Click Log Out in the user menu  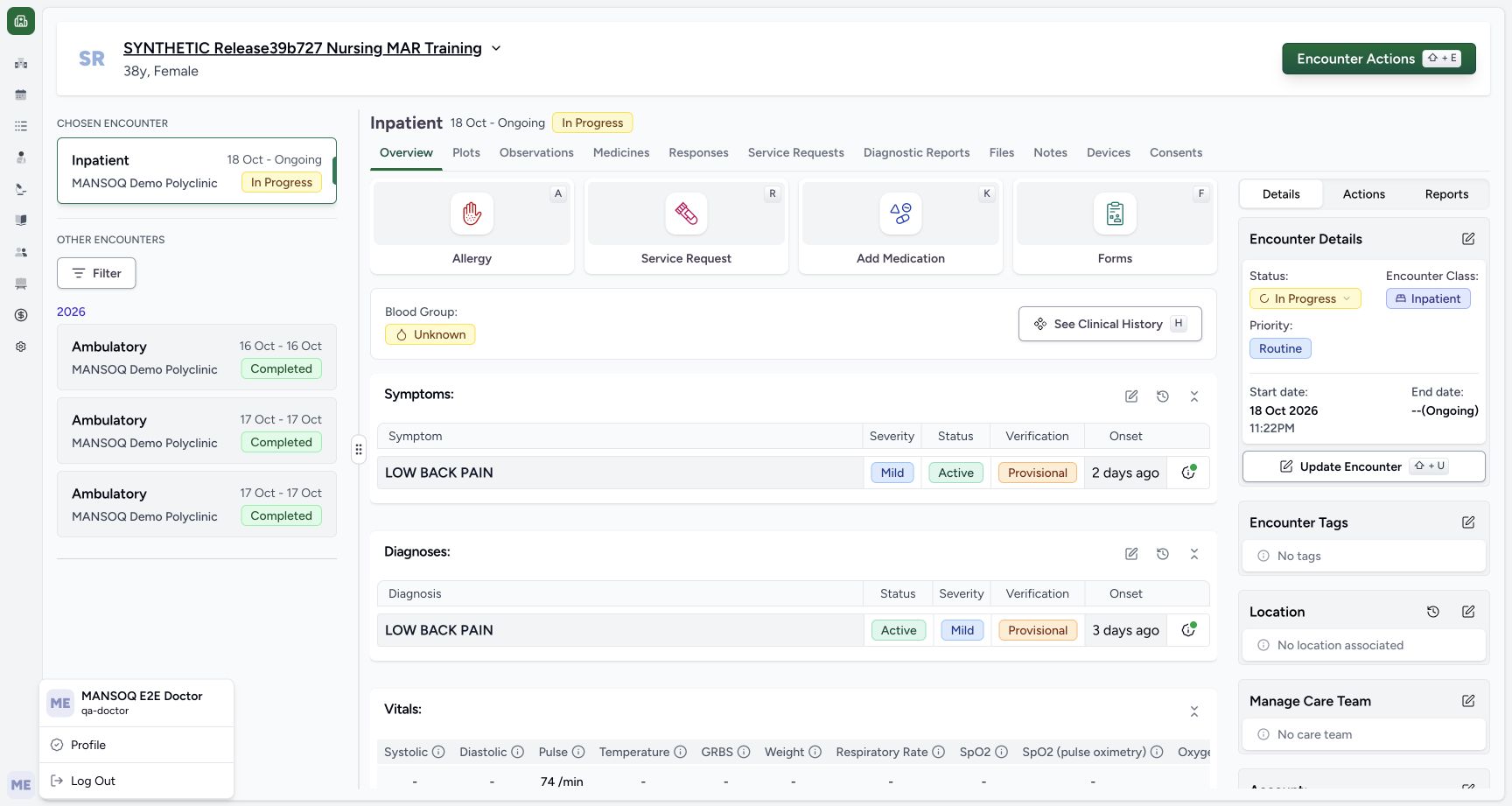click(93, 781)
